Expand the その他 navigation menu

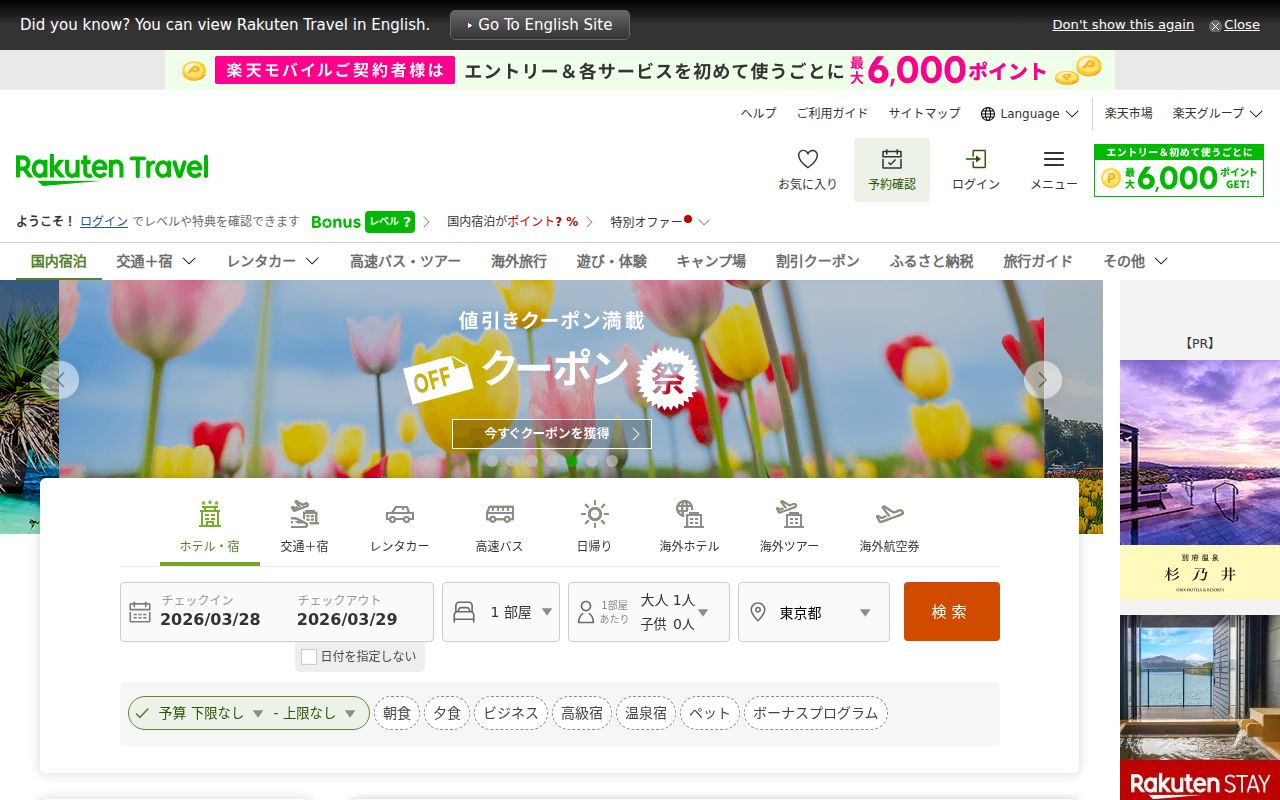[x=1135, y=261]
